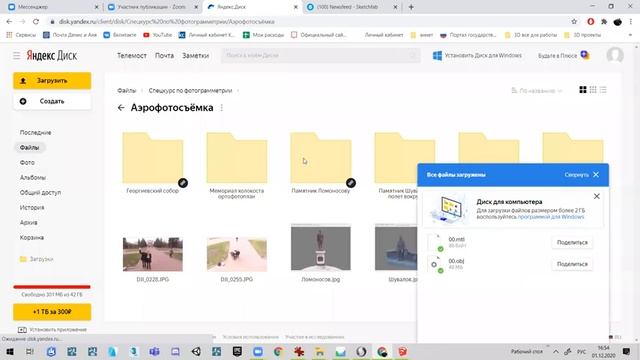Click share link badge on Памятник Ломоносову folder
The image size is (640, 360).
[351, 183]
